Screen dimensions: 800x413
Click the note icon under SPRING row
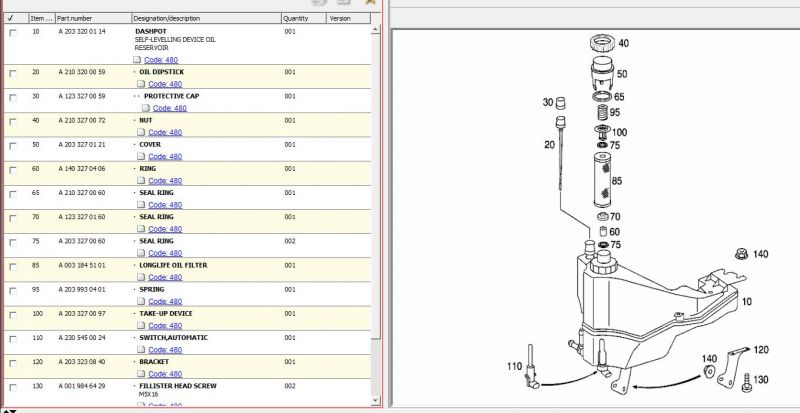point(140,301)
